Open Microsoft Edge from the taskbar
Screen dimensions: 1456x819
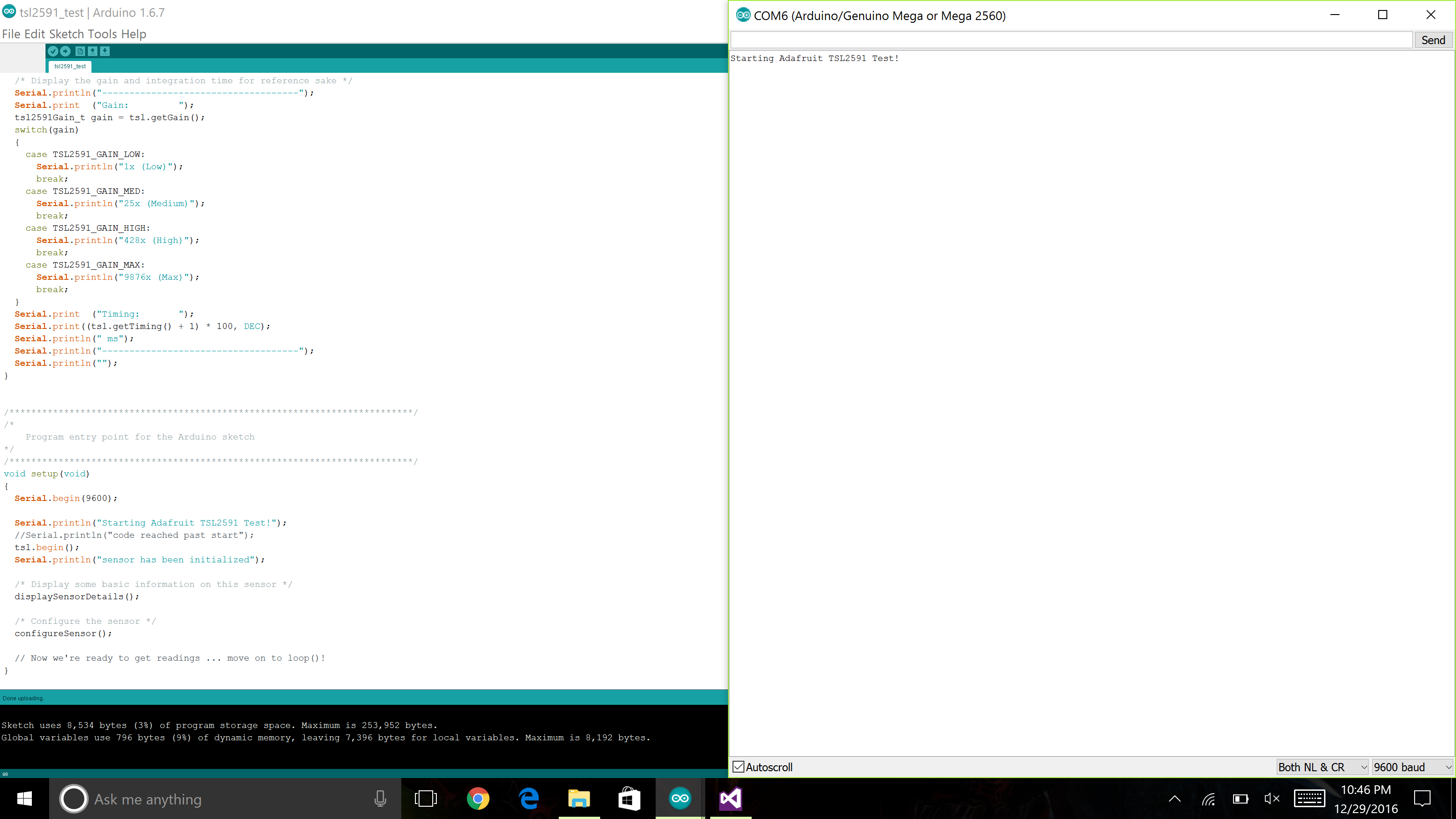pyautogui.click(x=528, y=799)
